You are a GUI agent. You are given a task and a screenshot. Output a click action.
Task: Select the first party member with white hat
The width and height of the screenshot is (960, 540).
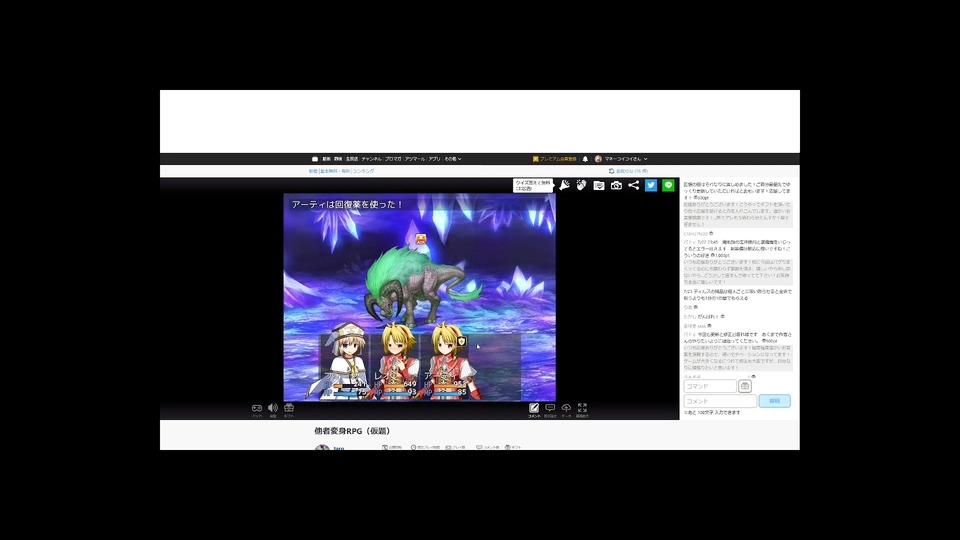(x=345, y=361)
